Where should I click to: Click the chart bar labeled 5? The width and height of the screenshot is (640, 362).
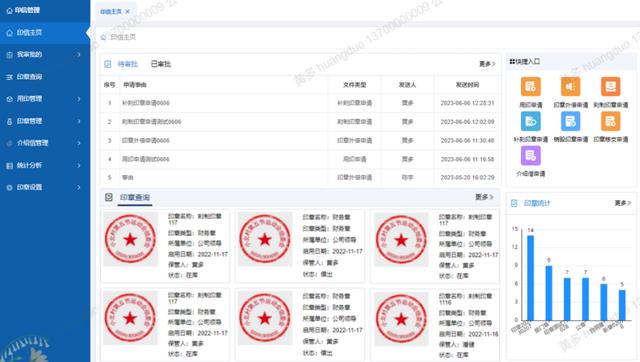click(x=622, y=305)
